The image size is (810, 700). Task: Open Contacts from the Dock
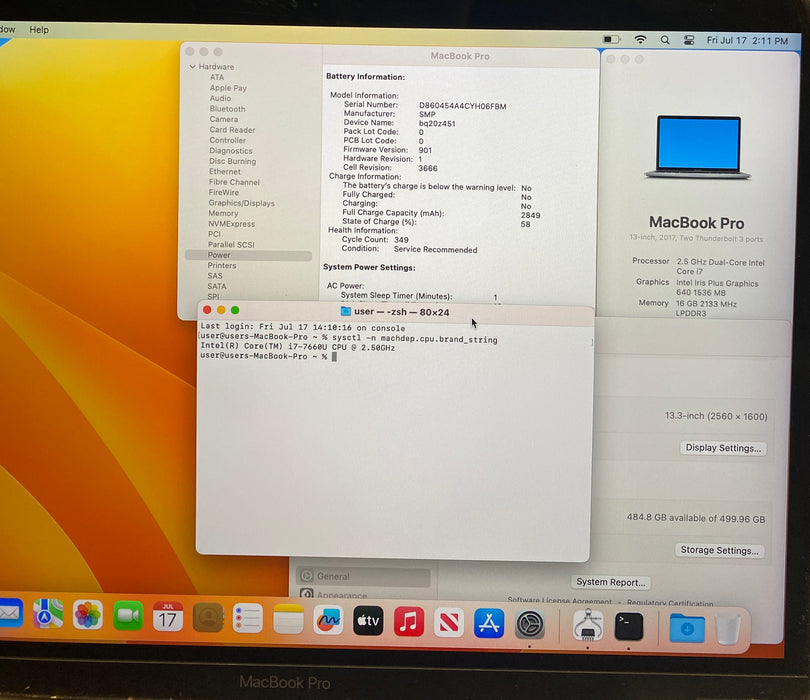pyautogui.click(x=208, y=617)
